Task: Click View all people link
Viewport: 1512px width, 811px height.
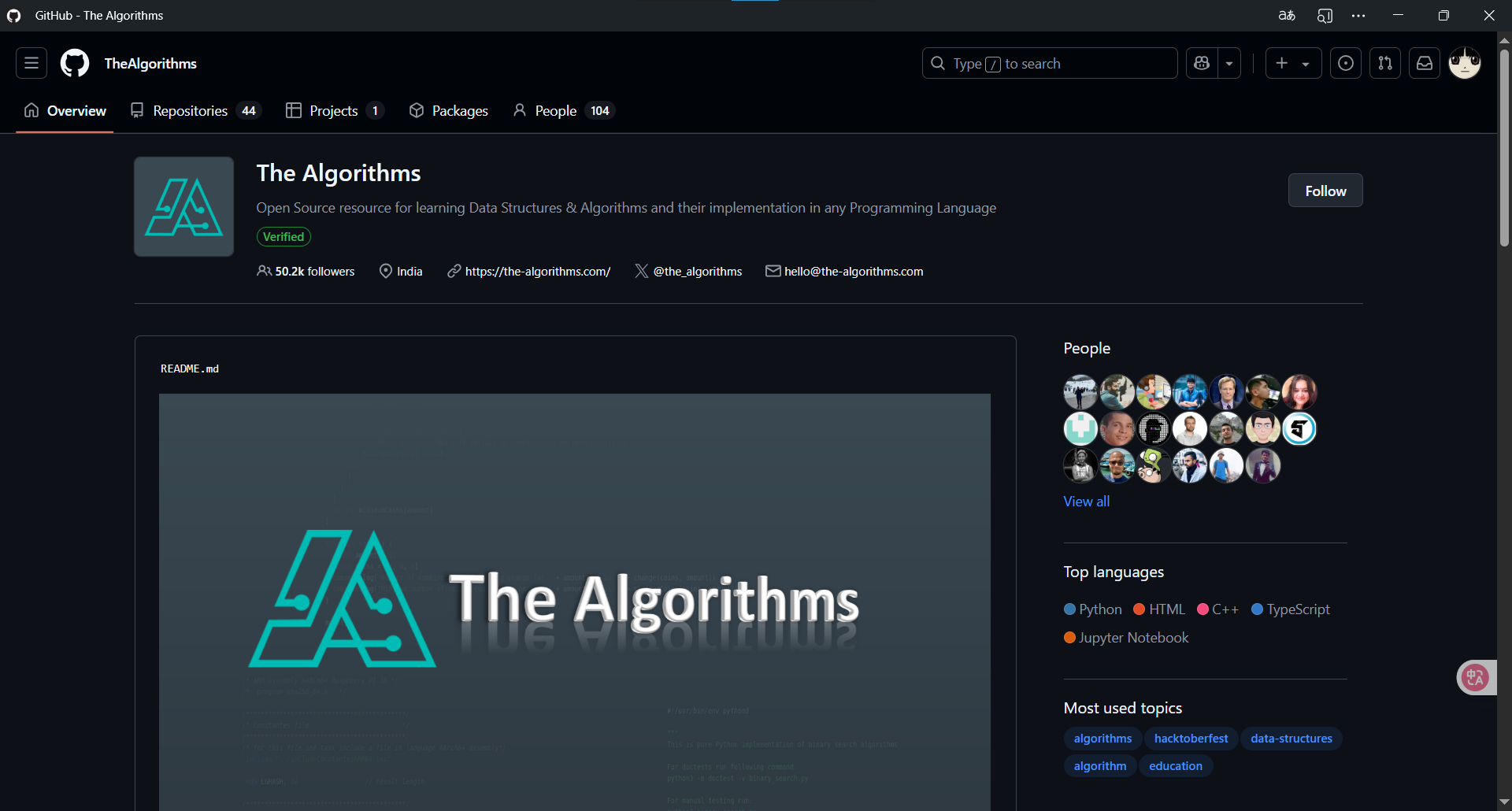Action: (x=1086, y=502)
